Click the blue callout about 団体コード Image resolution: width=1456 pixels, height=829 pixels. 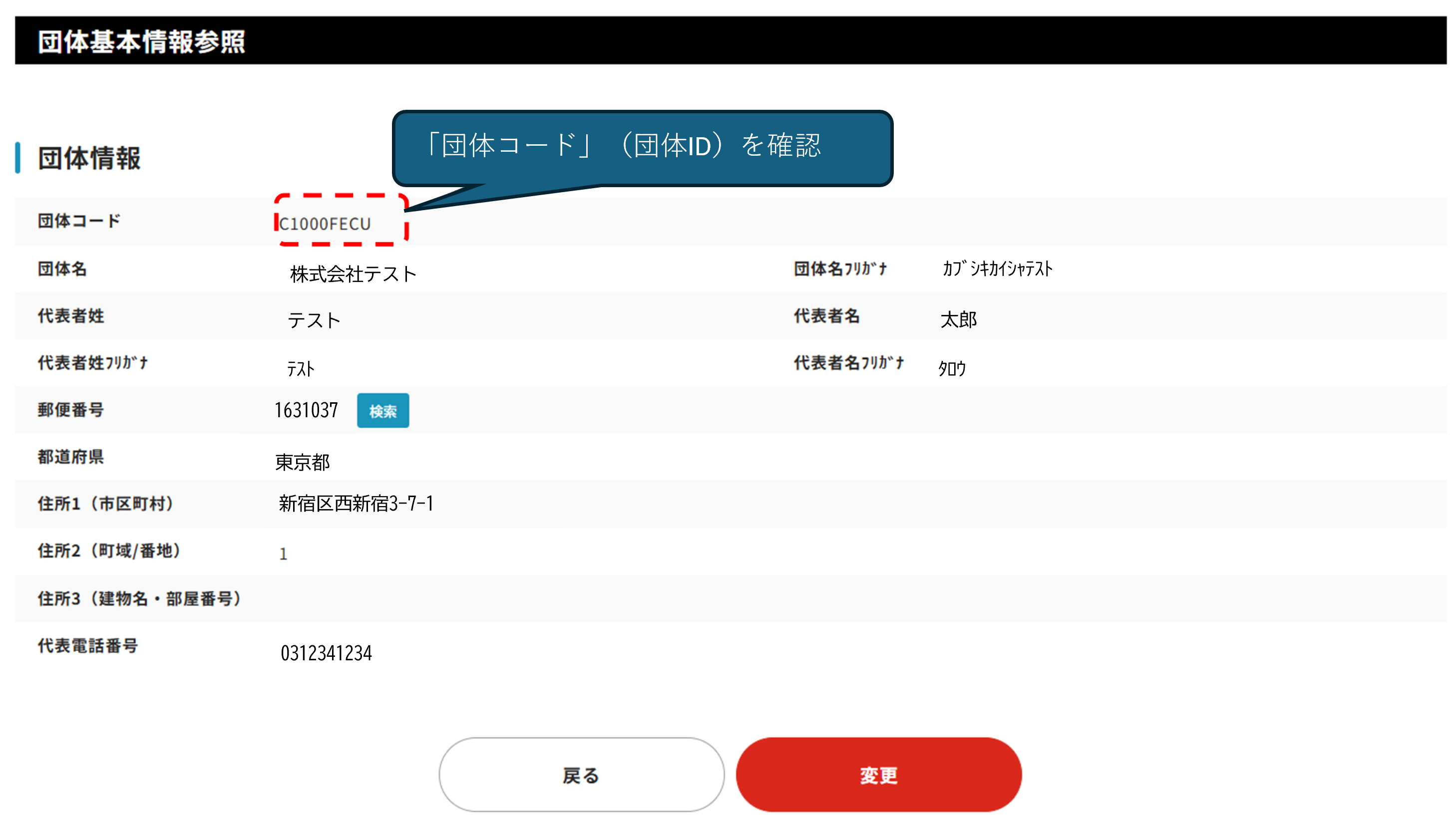642,147
